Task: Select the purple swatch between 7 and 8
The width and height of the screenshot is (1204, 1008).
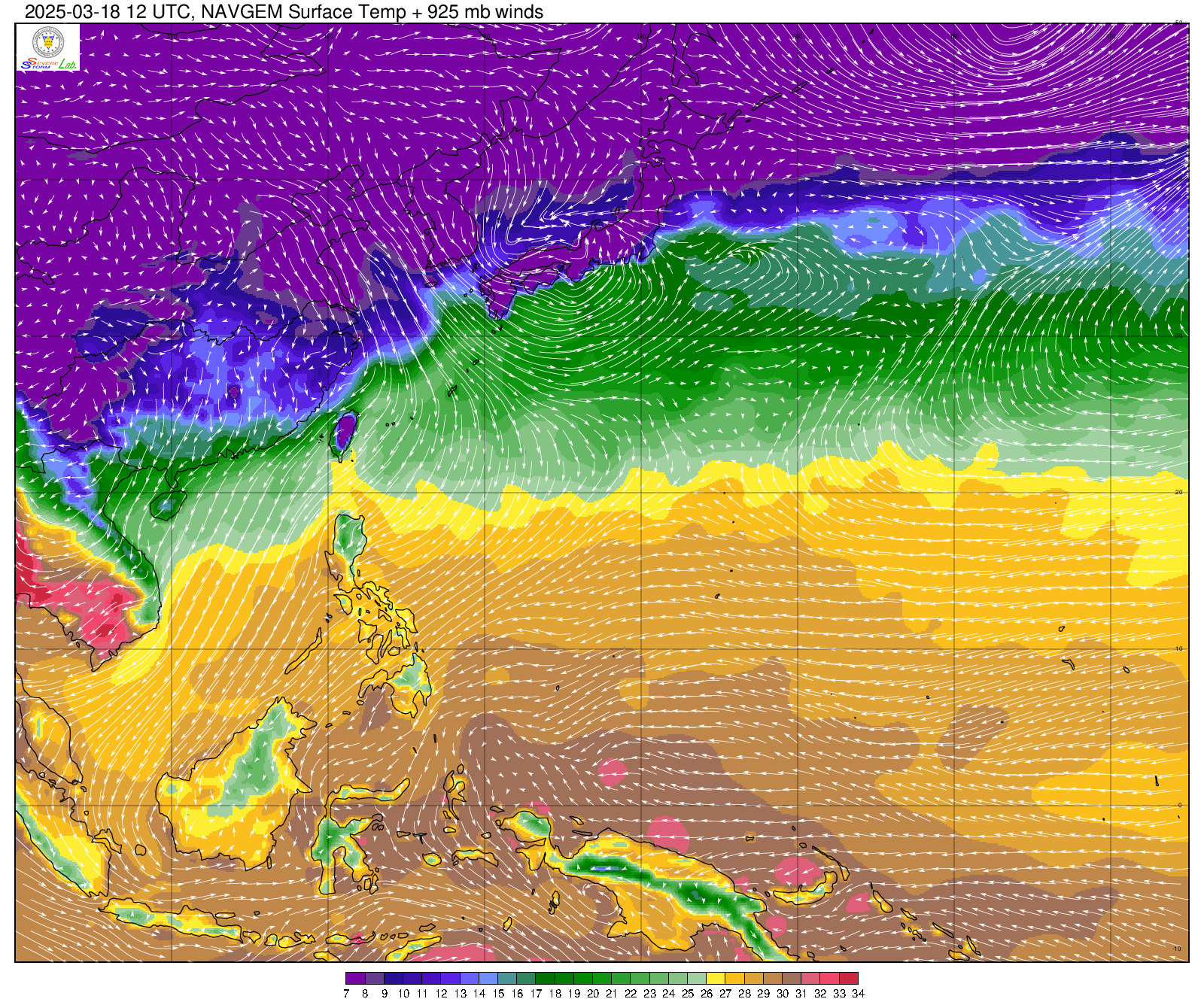Action: 355,979
